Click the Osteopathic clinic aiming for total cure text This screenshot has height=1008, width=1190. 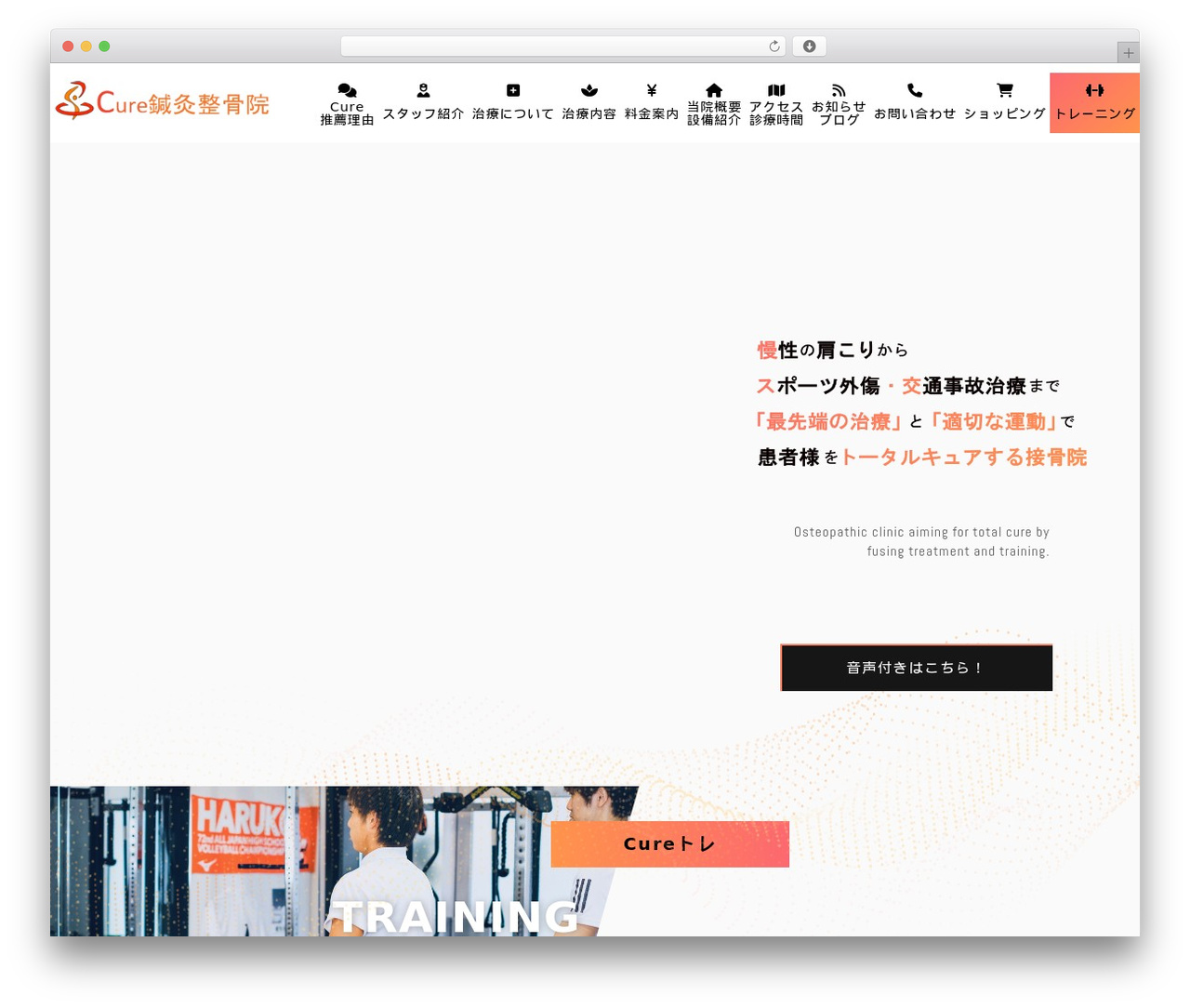(921, 541)
